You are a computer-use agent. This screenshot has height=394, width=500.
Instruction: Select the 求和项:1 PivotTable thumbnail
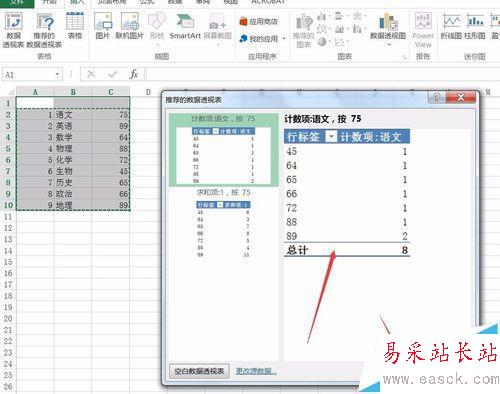[x=223, y=223]
